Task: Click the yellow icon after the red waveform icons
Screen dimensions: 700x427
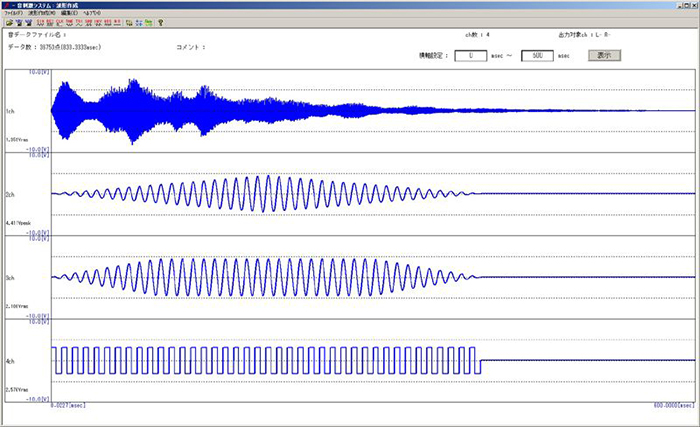Action: click(129, 22)
